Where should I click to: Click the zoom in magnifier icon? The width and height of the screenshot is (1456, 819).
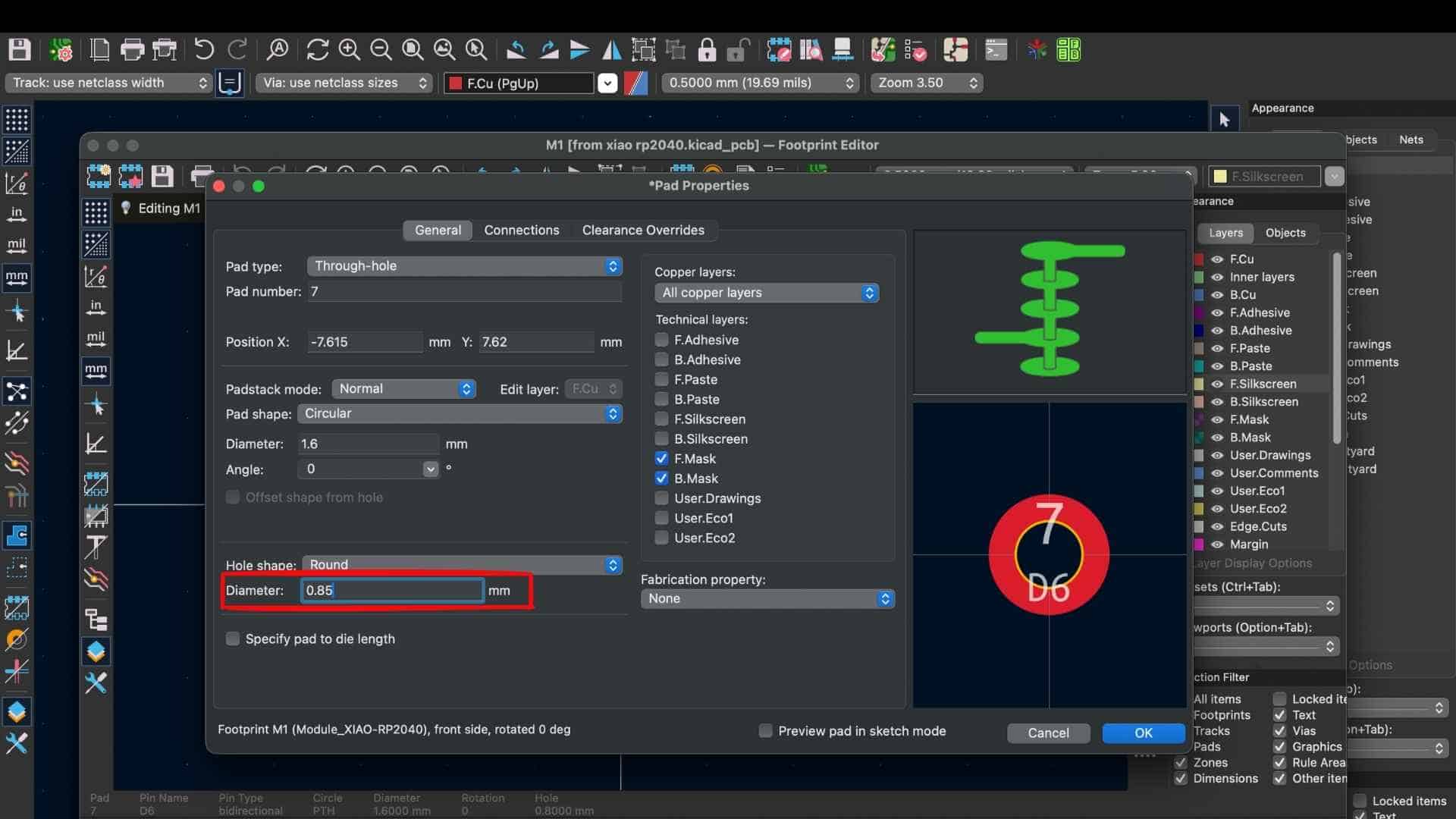pyautogui.click(x=349, y=50)
